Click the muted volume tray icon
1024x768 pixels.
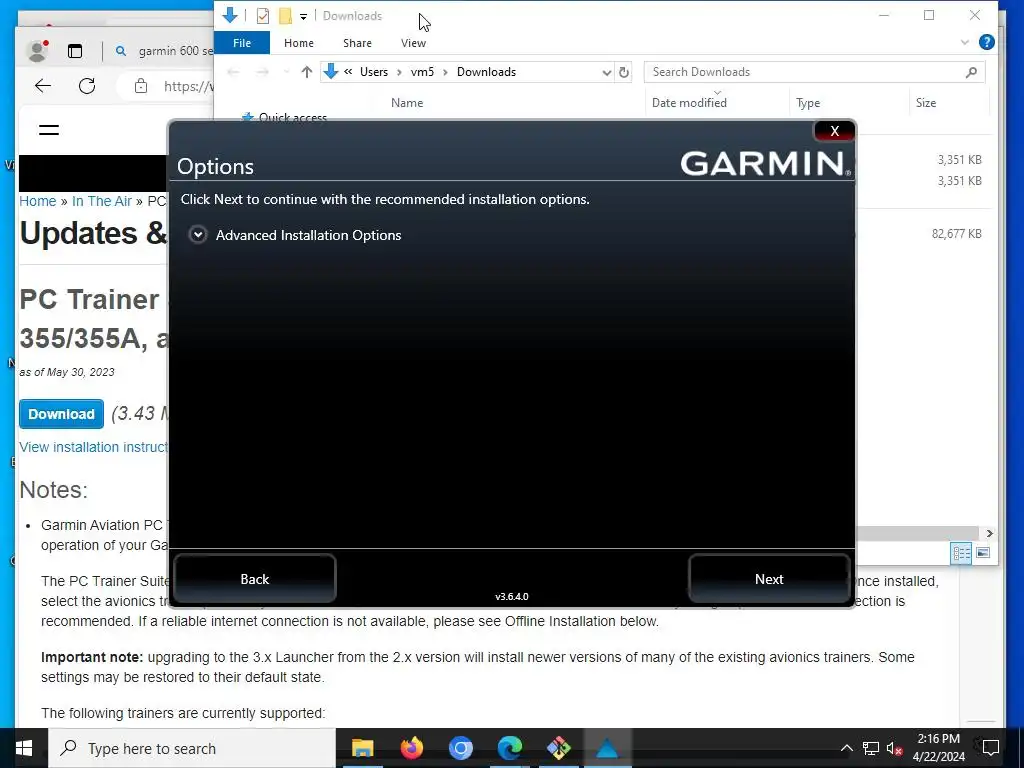895,748
